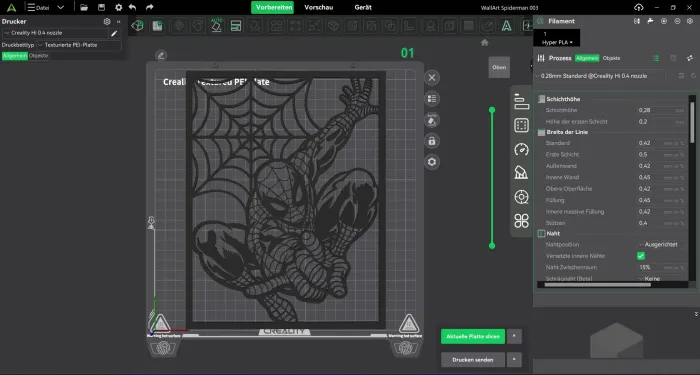
Task: Click Drucken senden button
Action: point(473,359)
